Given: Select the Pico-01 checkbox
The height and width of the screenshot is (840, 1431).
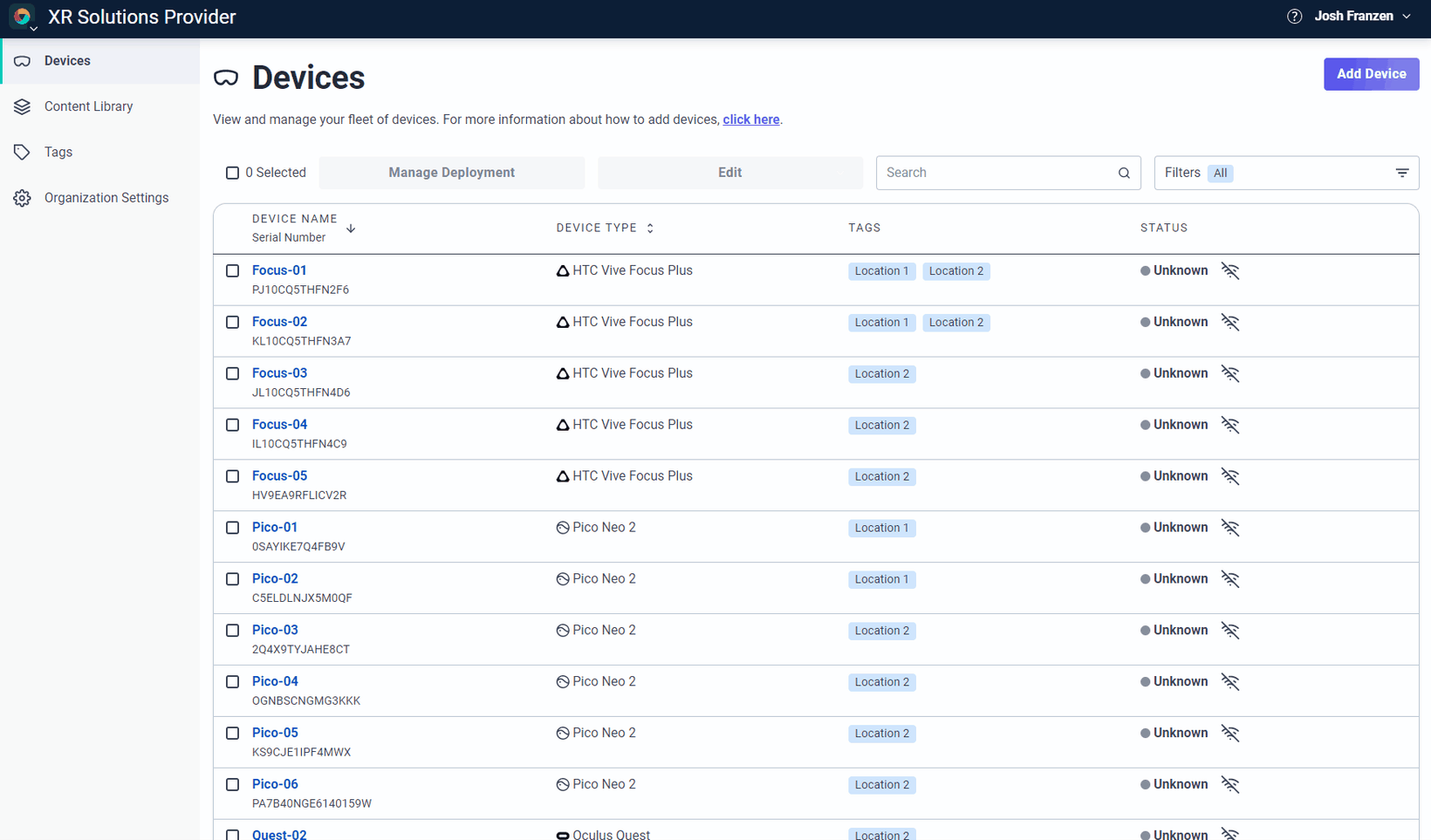Looking at the screenshot, I should coord(232,528).
